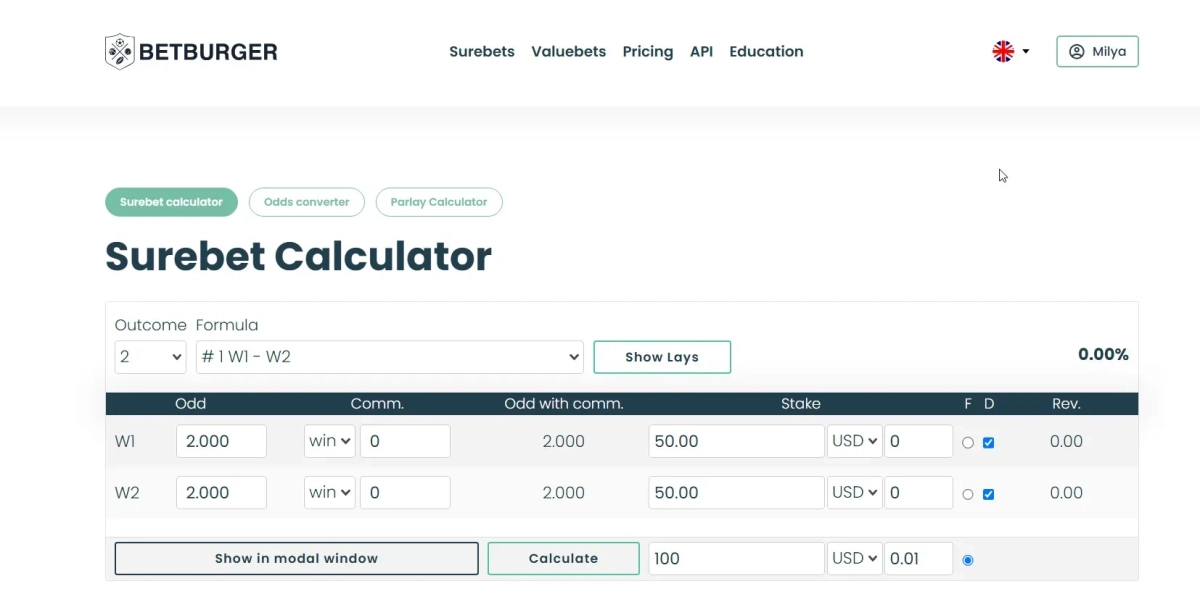Switch to the Odds converter tab
Image resolution: width=1200 pixels, height=602 pixels.
pos(306,202)
